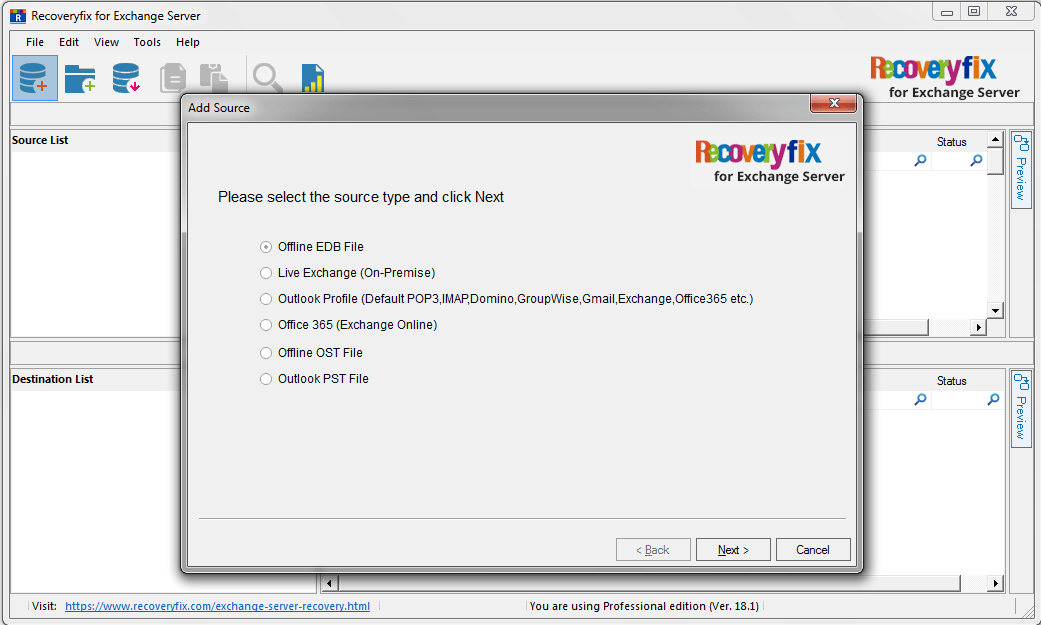Image resolution: width=1041 pixels, height=625 pixels.
Task: Click the Source List search icon left of Status
Action: tap(920, 160)
